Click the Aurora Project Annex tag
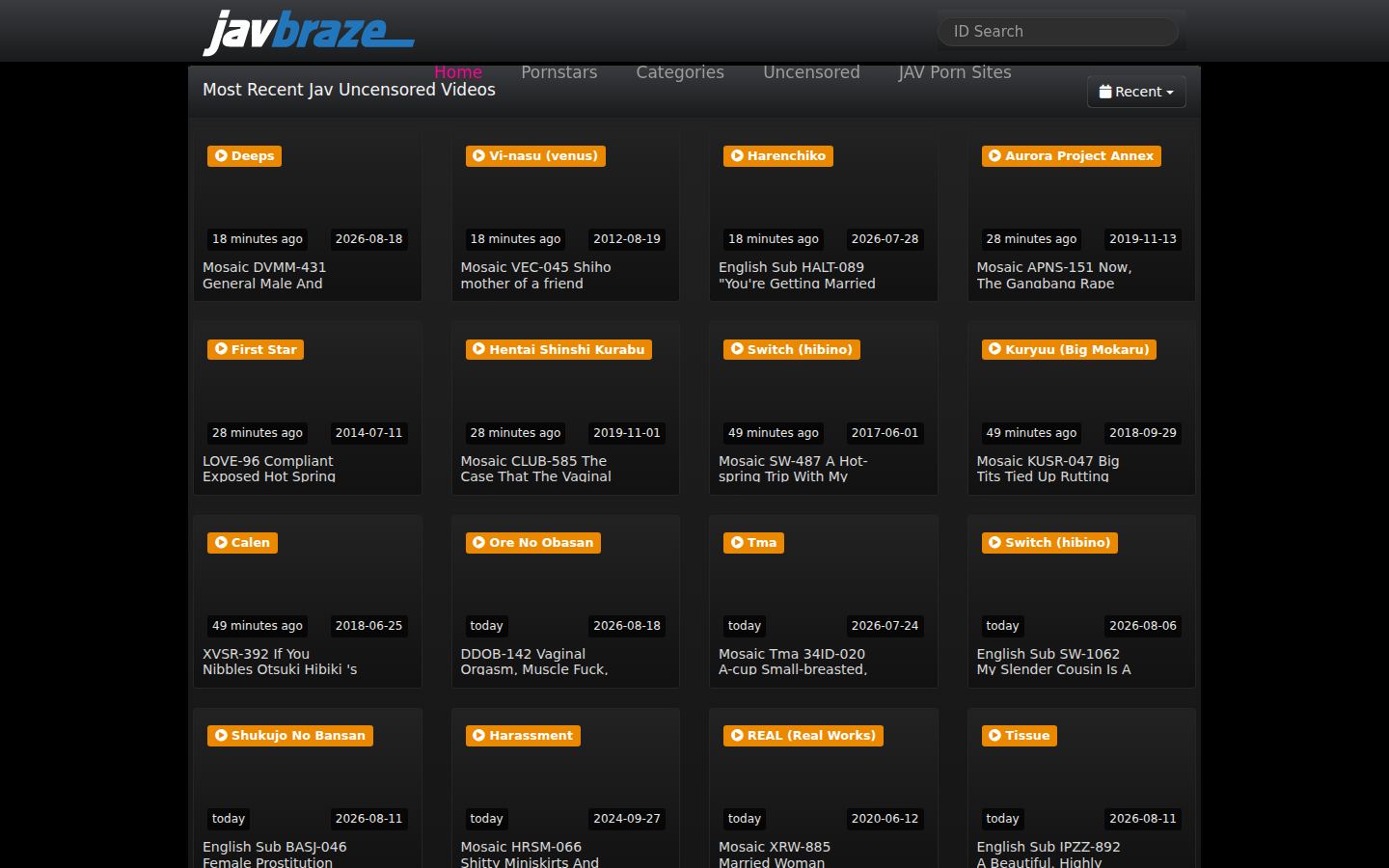 pyautogui.click(x=1072, y=156)
